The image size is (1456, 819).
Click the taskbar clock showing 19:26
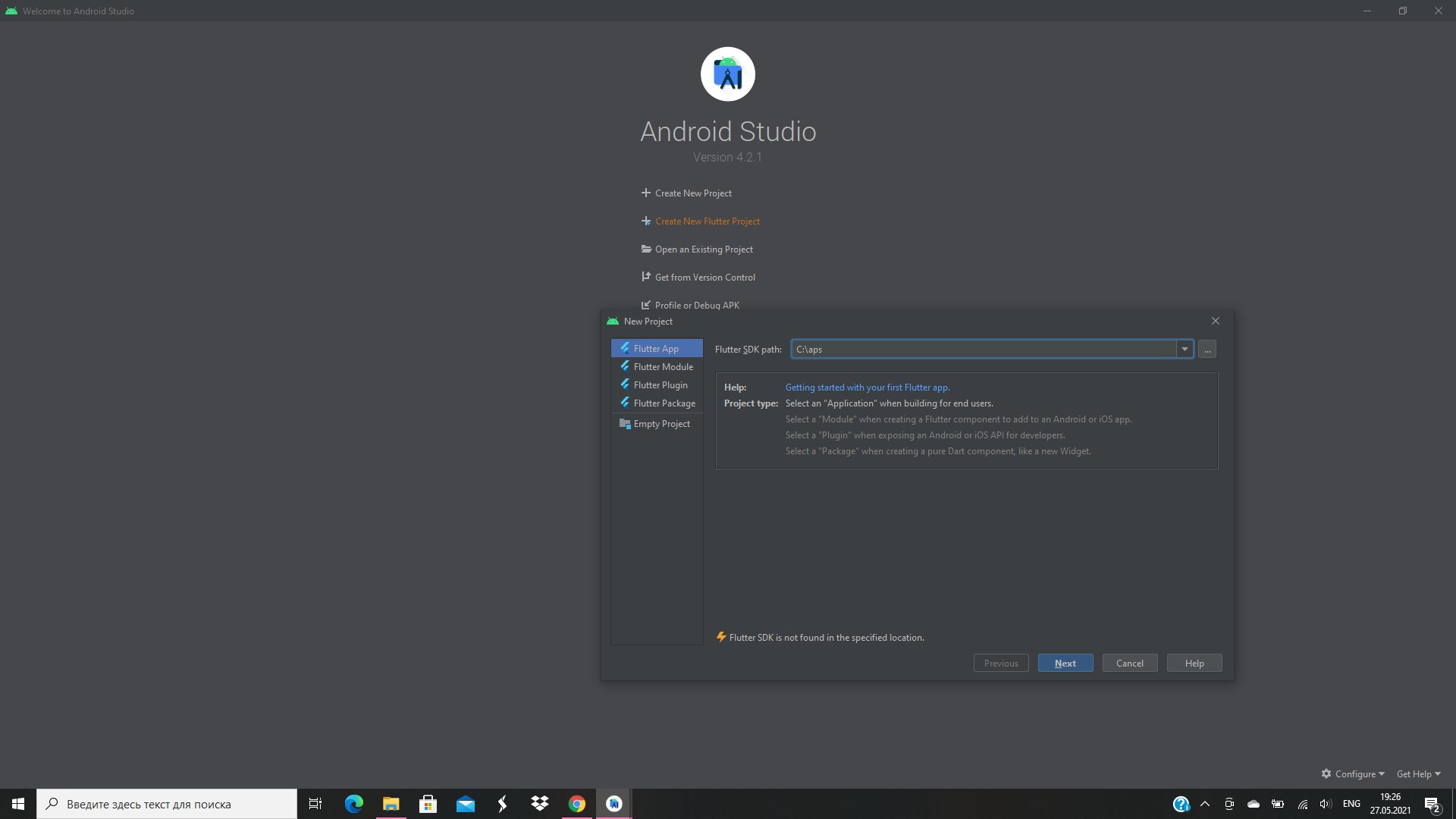1390,804
